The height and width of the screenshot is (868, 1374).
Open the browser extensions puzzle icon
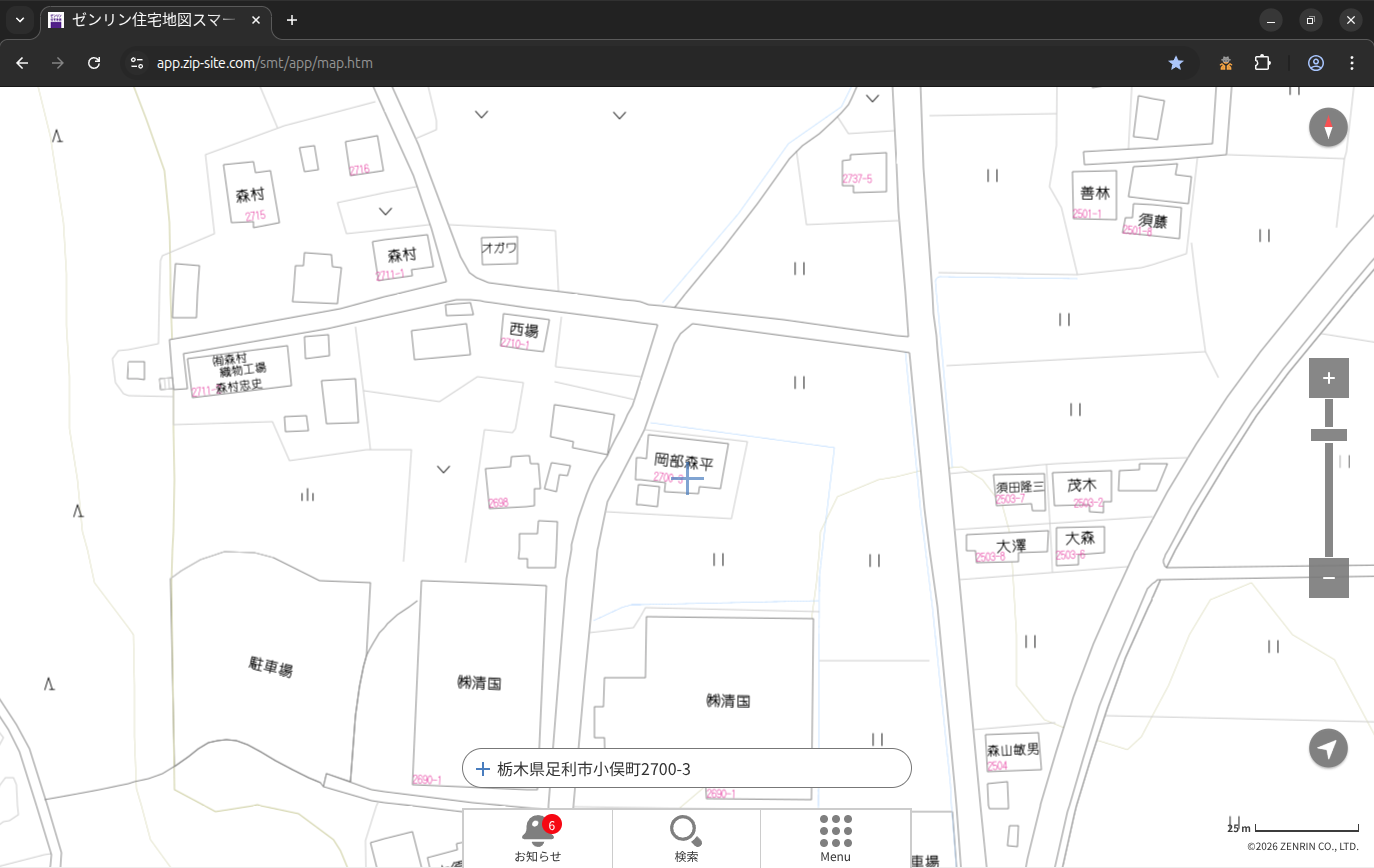coord(1262,63)
